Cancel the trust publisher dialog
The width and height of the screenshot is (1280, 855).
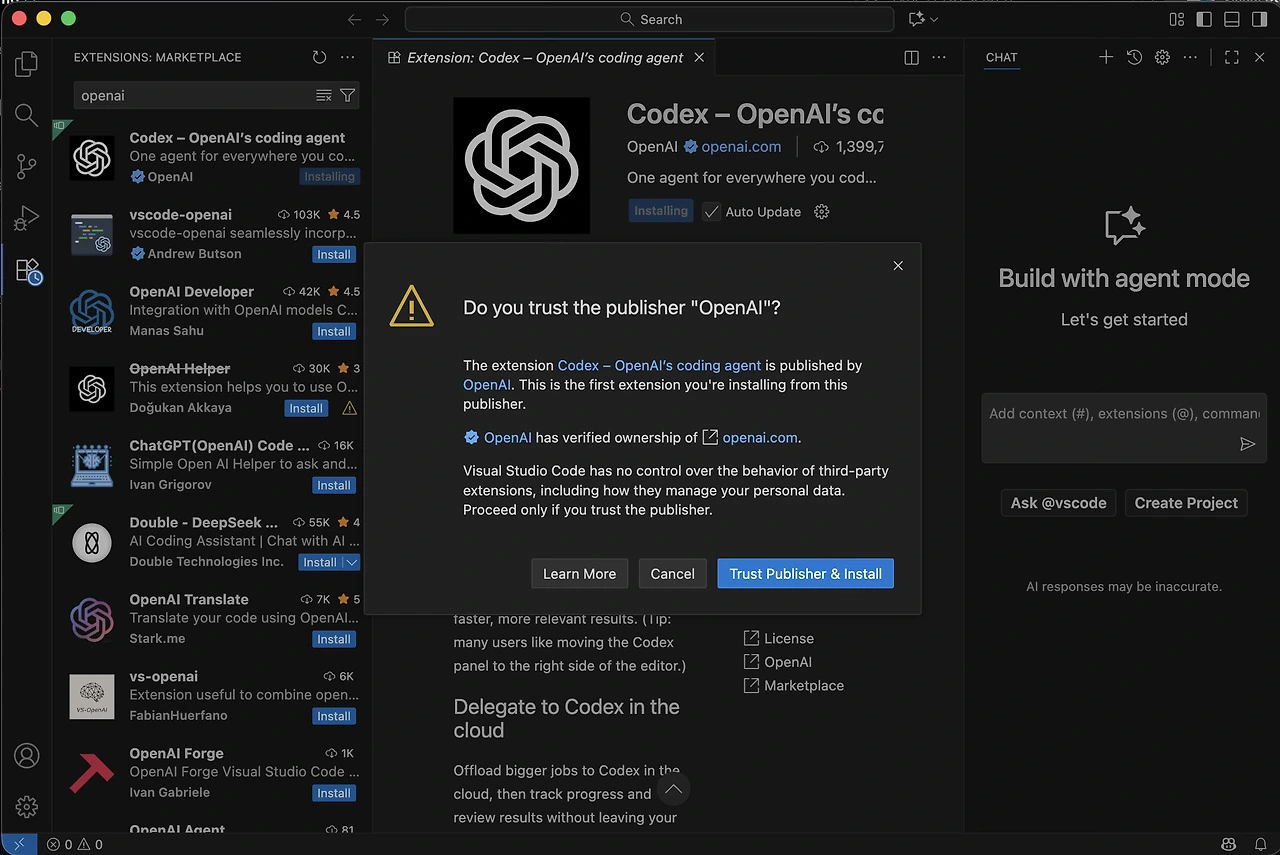(x=672, y=574)
